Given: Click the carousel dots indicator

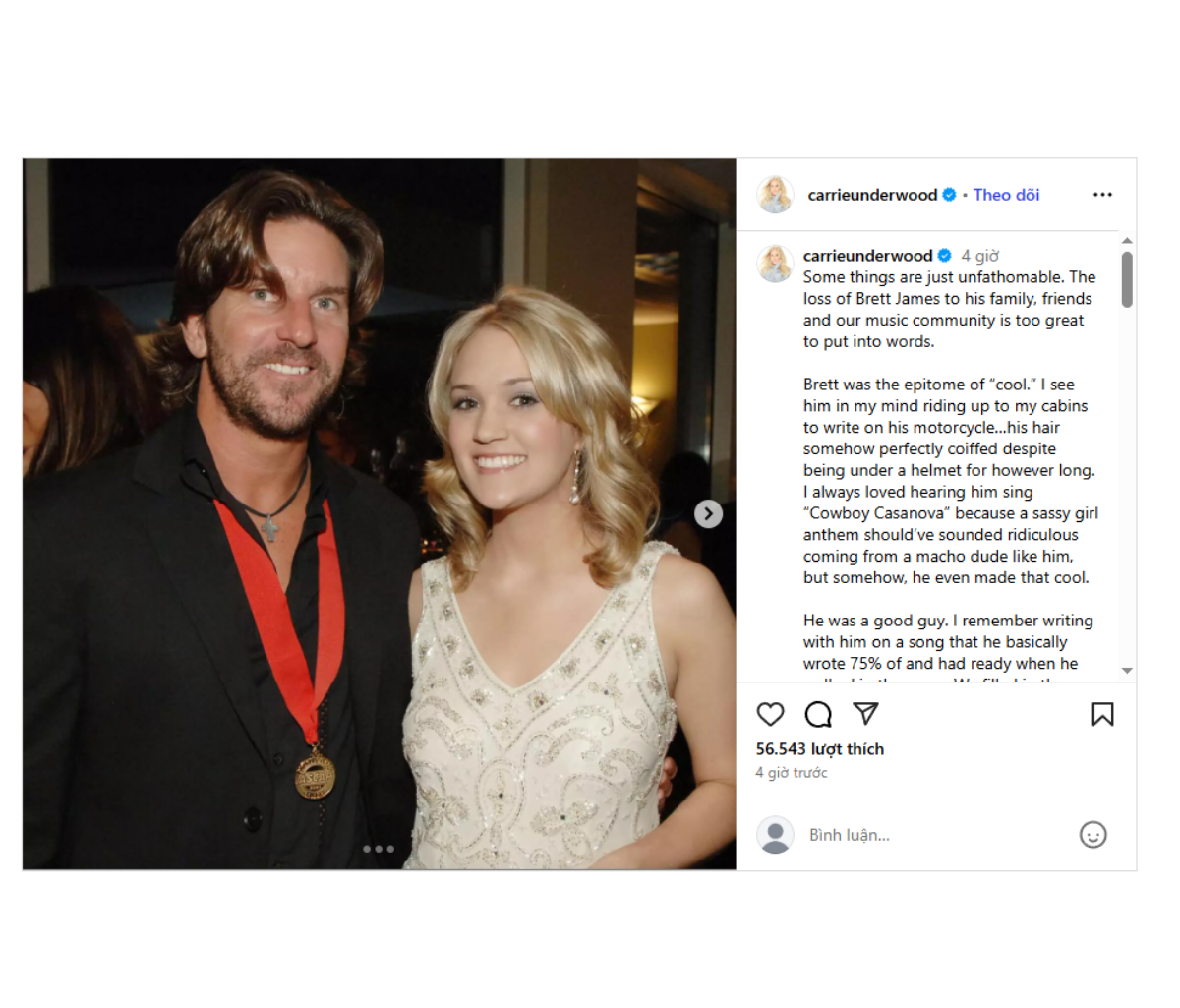Looking at the screenshot, I should 379,849.
